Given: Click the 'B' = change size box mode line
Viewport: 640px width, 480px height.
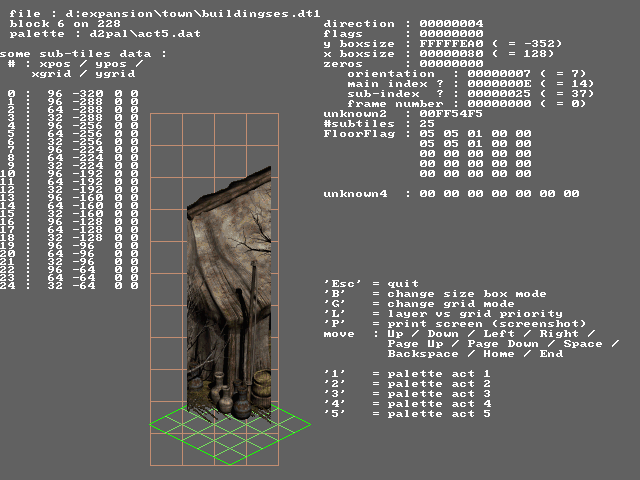Looking at the screenshot, I should point(435,294).
